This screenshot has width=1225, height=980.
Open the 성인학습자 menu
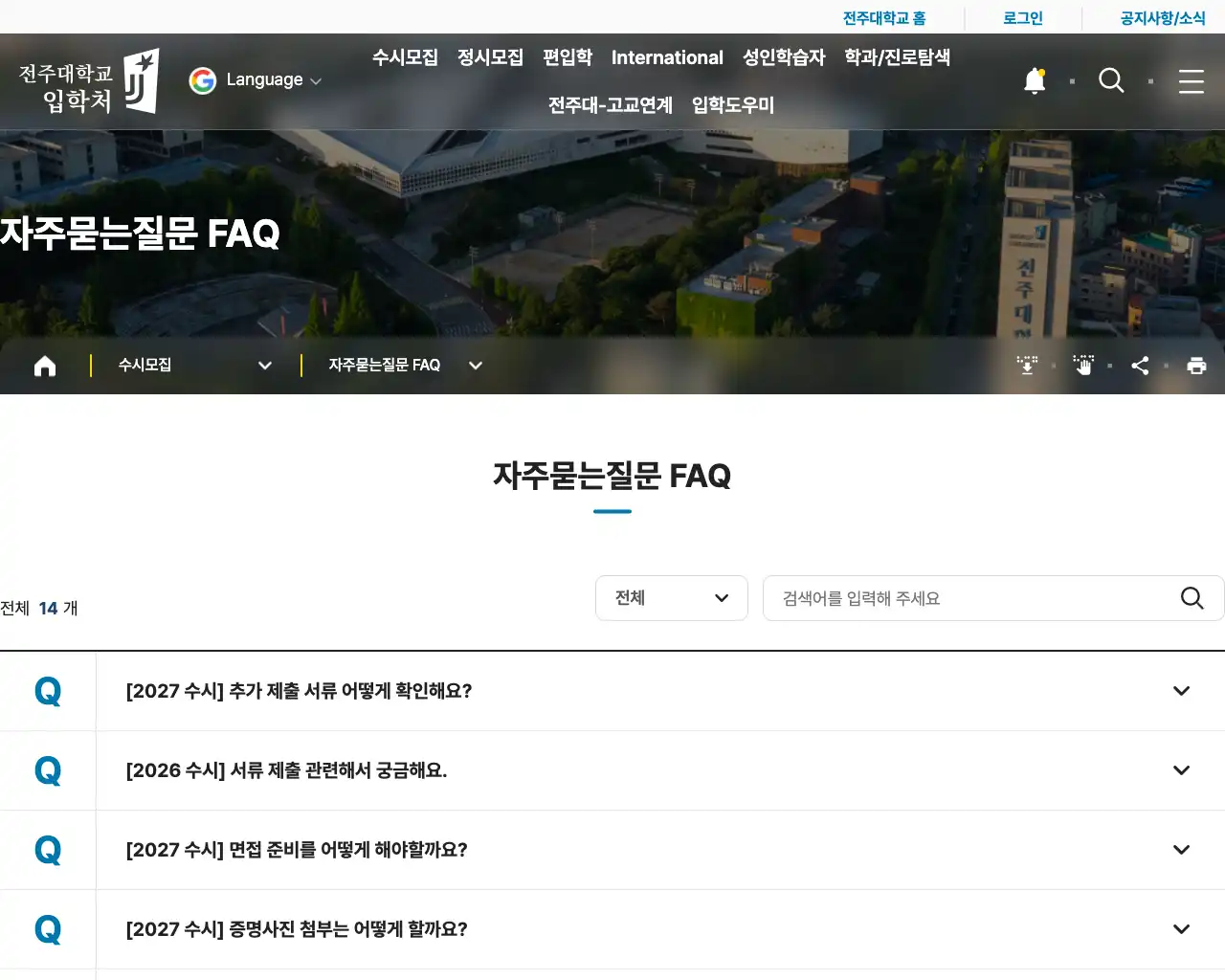[x=784, y=57]
